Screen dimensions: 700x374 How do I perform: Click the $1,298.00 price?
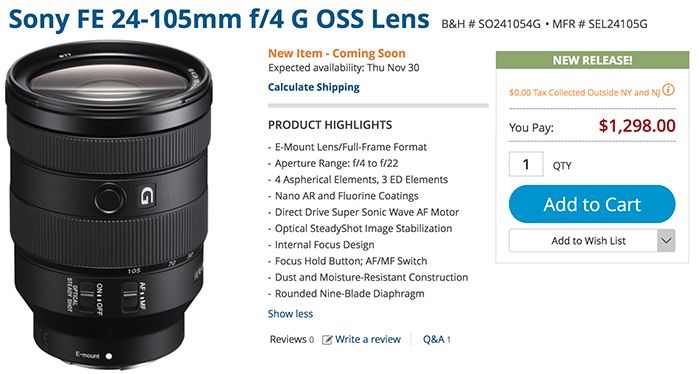pos(637,126)
